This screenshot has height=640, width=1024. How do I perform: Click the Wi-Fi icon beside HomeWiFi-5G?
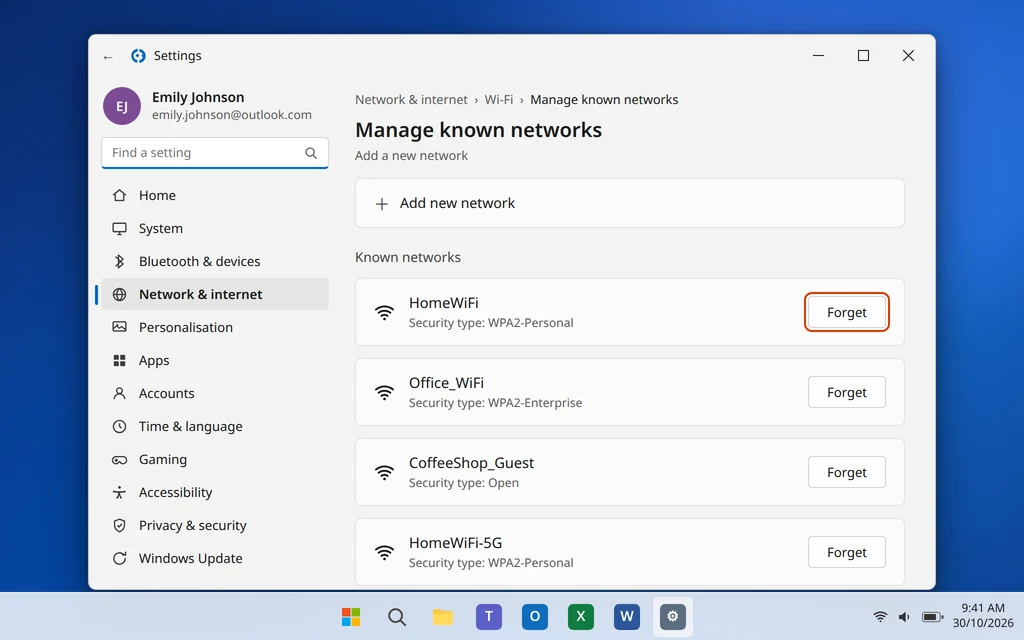385,552
